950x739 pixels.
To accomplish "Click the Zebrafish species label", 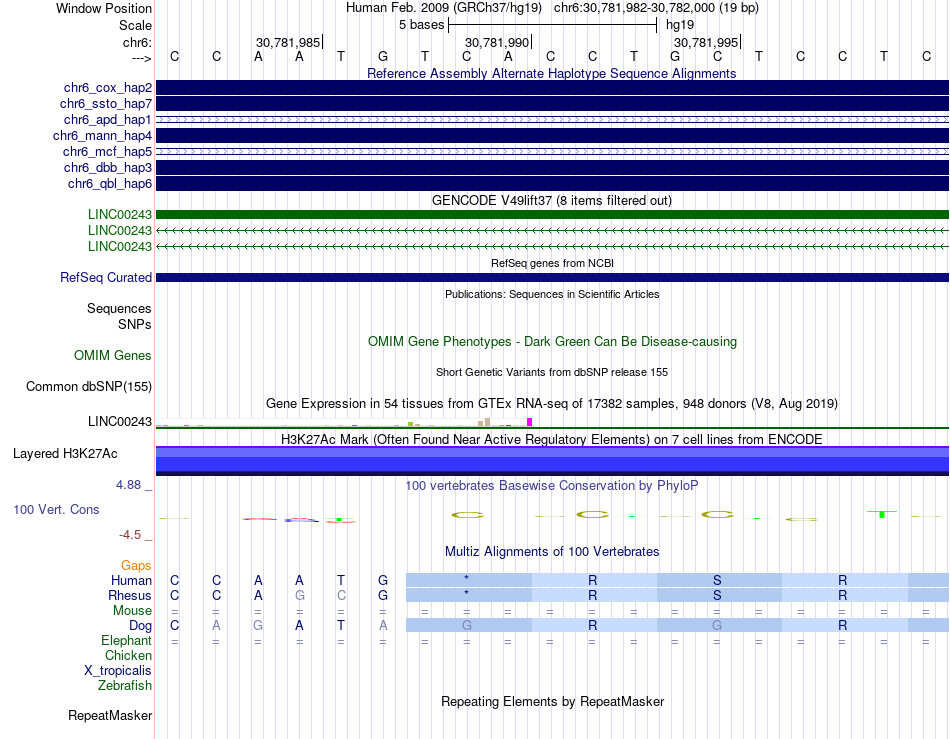I will 125,686.
